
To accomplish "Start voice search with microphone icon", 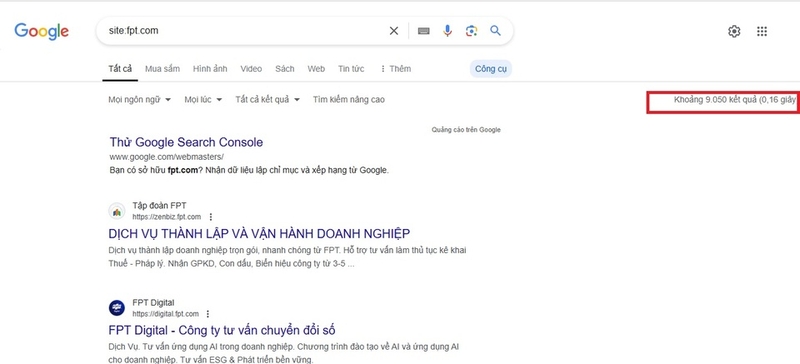I will (x=447, y=31).
